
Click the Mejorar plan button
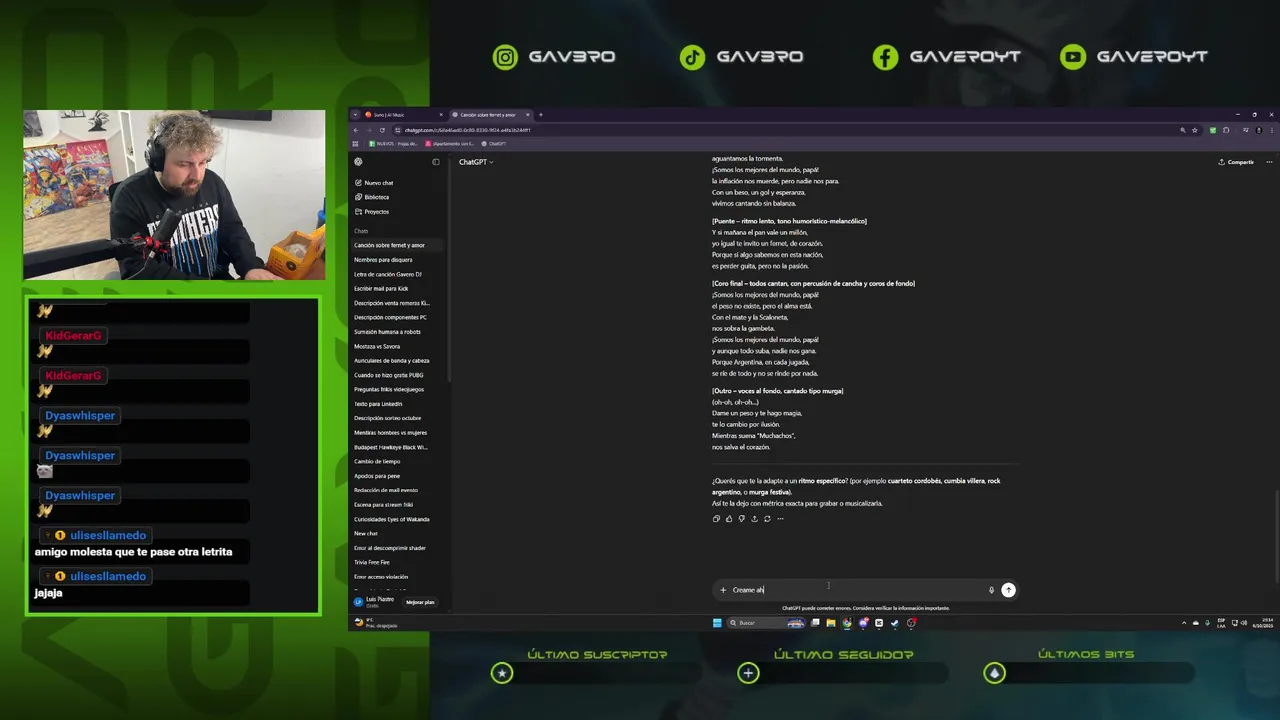(420, 602)
